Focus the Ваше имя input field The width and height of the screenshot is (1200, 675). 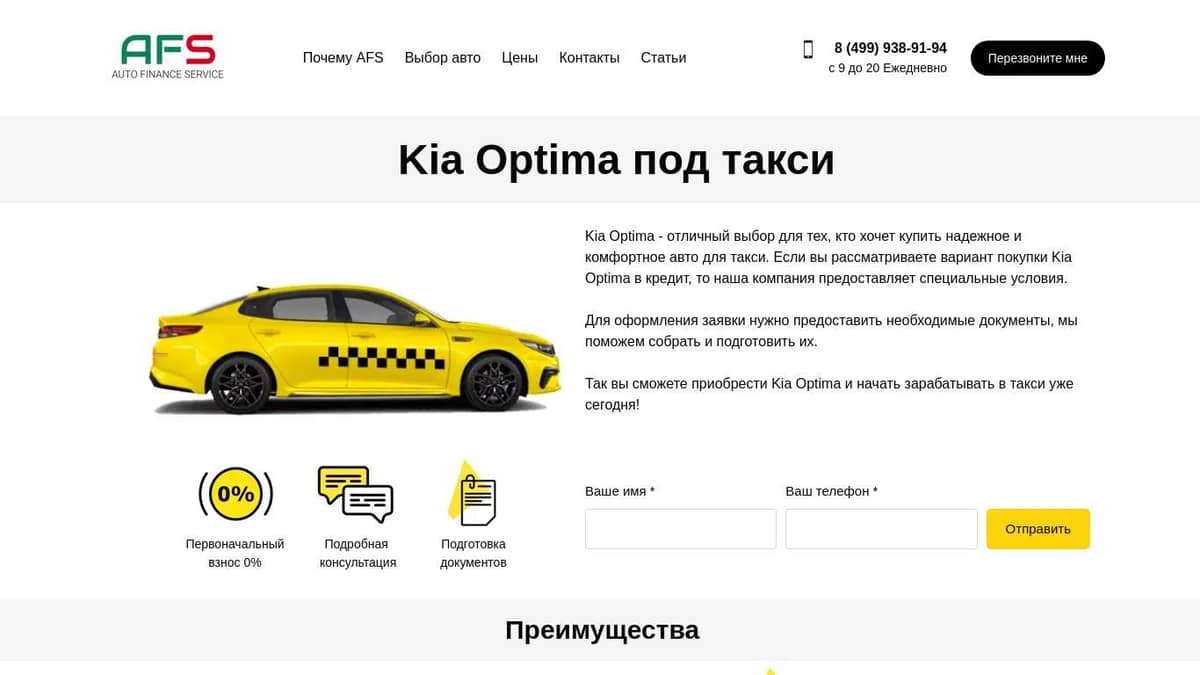[x=681, y=529]
